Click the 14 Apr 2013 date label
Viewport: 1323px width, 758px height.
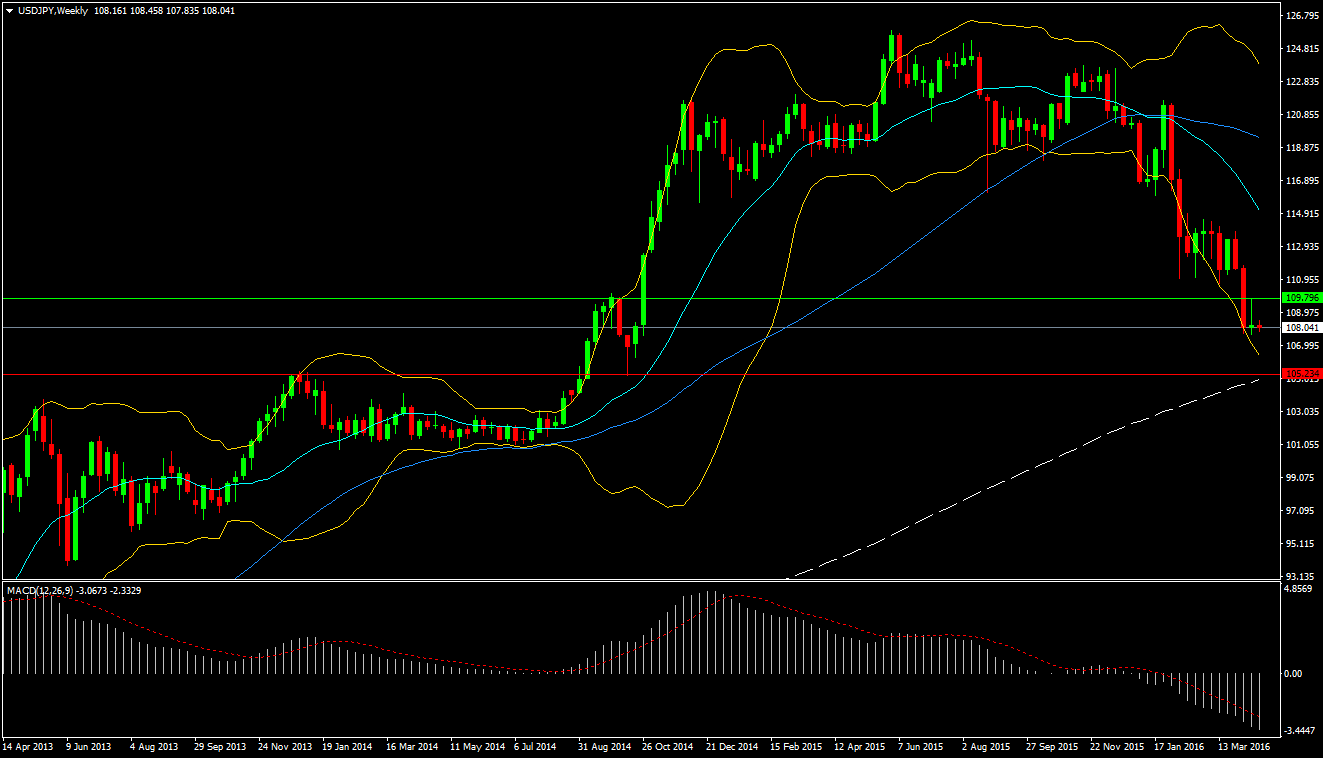(28, 746)
